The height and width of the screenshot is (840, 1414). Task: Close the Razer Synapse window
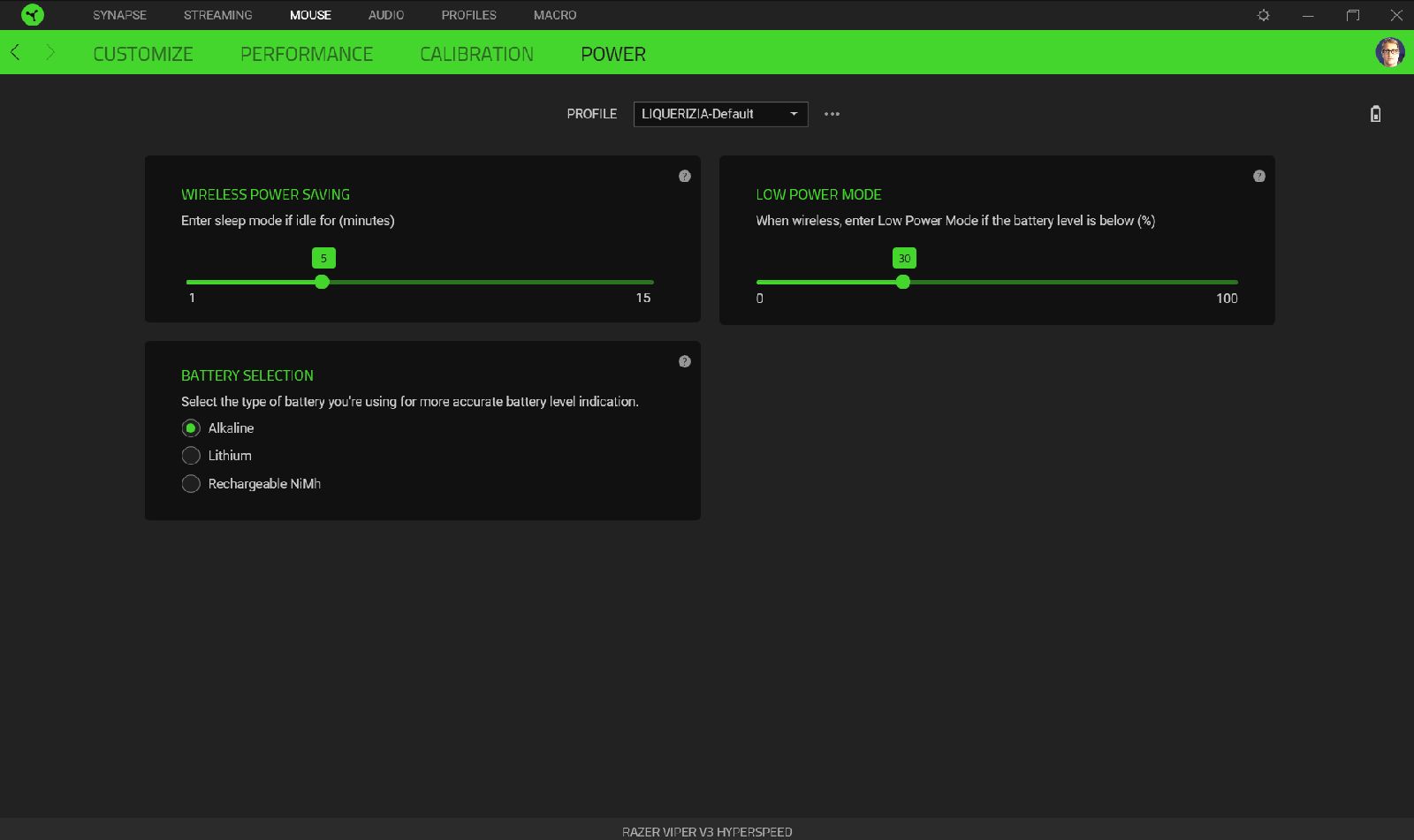click(1396, 15)
